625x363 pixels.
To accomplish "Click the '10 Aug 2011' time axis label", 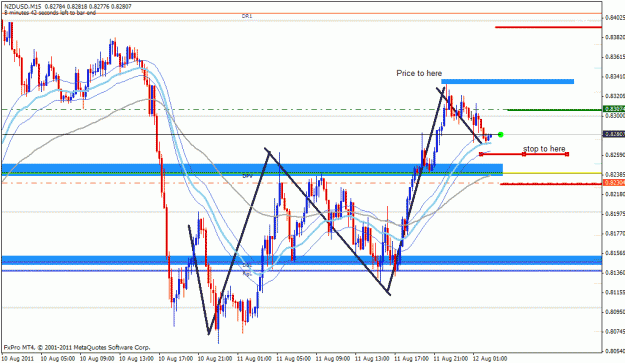I will pyautogui.click(x=18, y=359).
